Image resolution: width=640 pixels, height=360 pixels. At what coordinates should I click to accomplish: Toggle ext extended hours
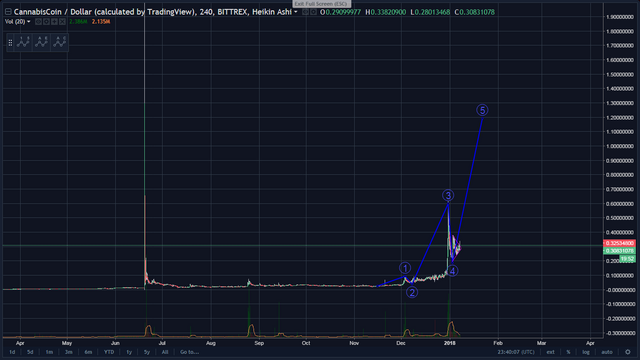point(550,352)
